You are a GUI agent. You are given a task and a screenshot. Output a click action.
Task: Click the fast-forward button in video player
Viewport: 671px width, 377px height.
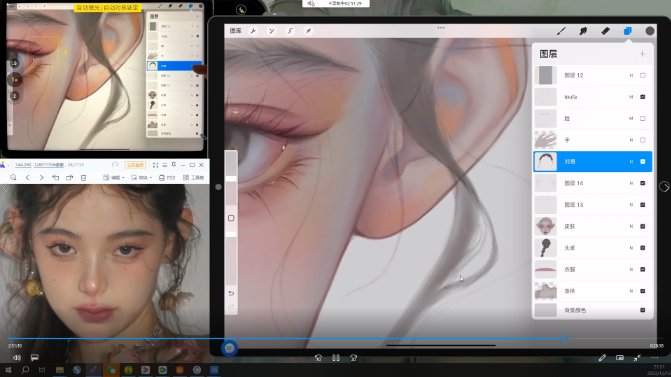pyautogui.click(x=353, y=358)
